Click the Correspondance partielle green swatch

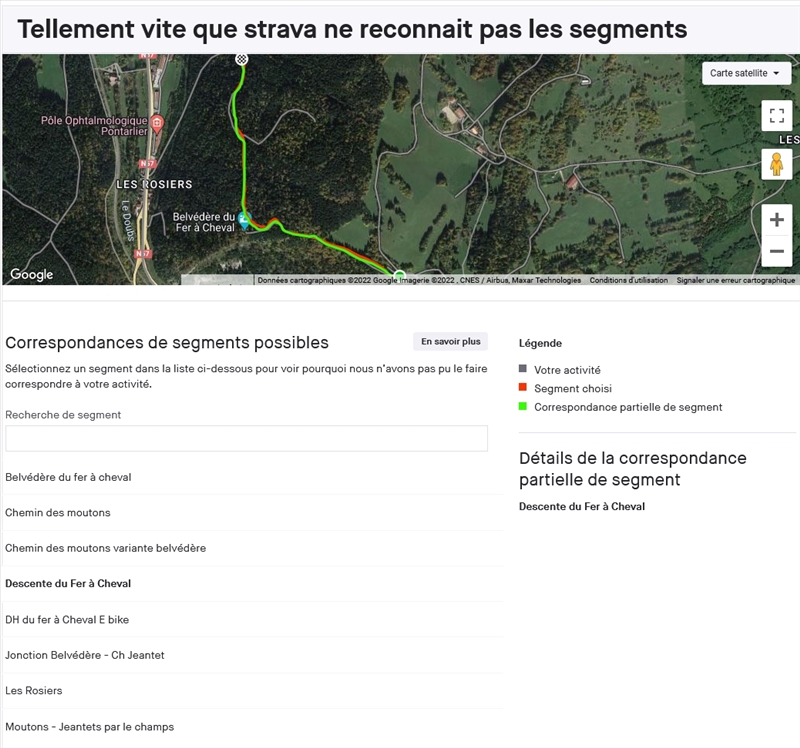[522, 406]
